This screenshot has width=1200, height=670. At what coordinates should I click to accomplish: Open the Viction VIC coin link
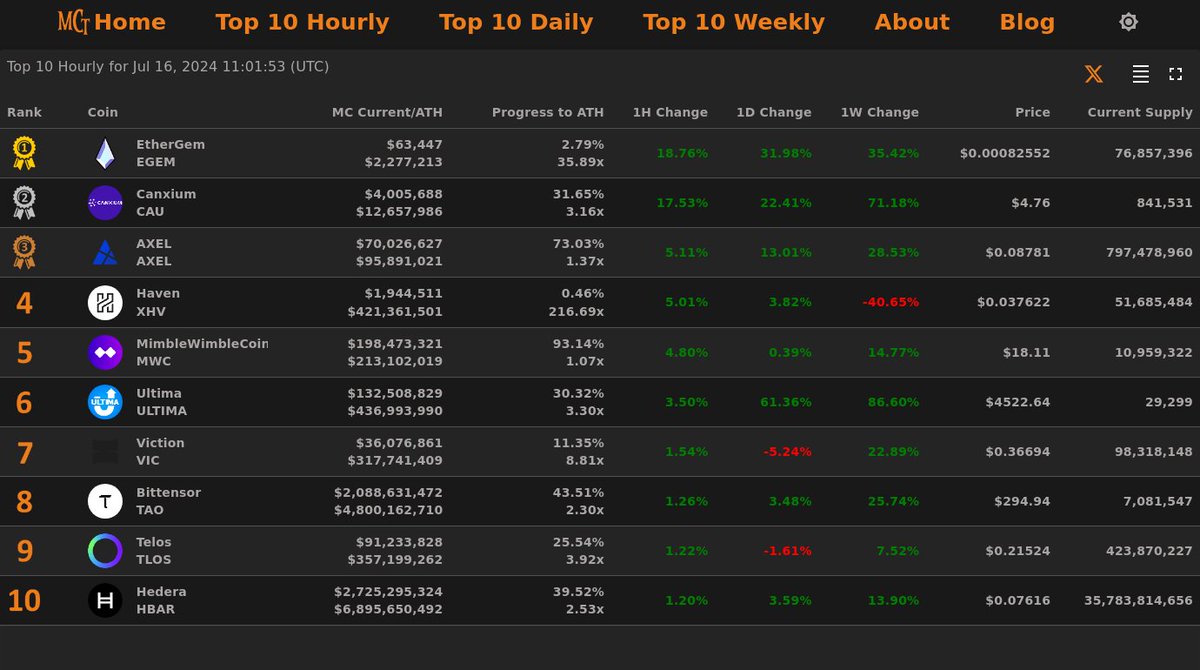pos(160,451)
